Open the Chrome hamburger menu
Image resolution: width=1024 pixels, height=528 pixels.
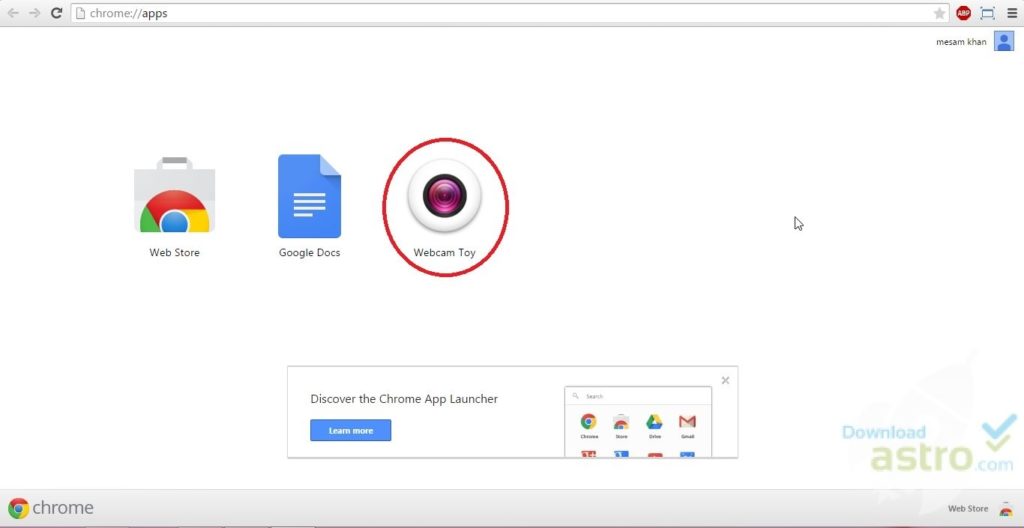1011,13
